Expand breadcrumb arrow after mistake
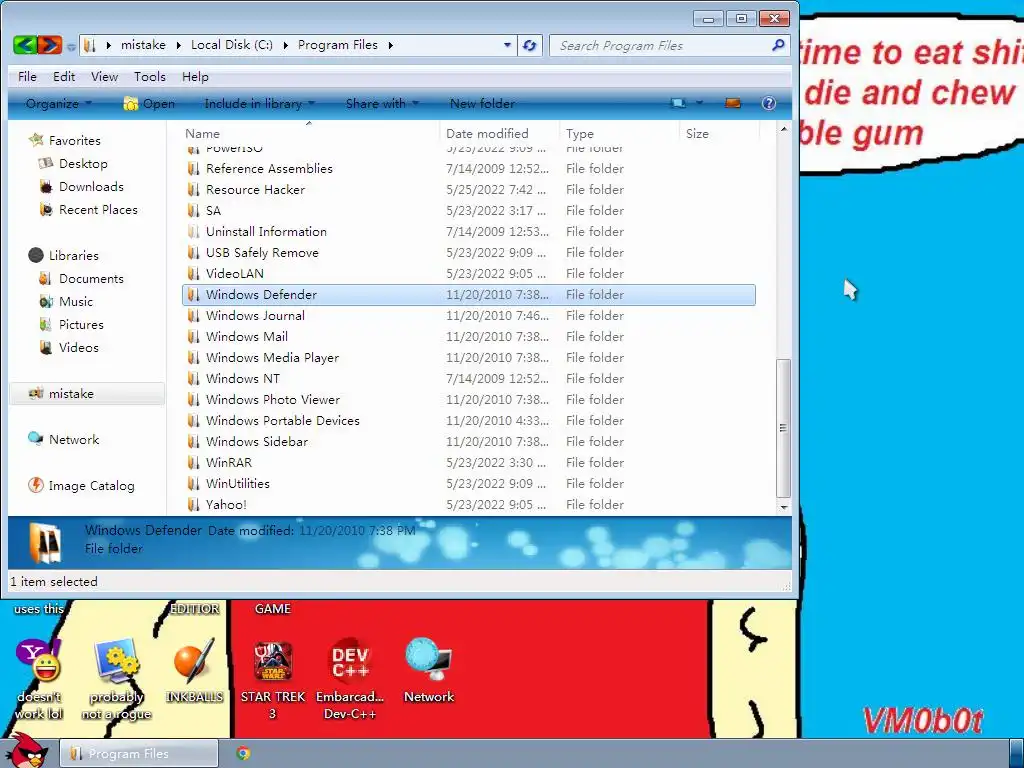This screenshot has height=768, width=1024. [178, 45]
